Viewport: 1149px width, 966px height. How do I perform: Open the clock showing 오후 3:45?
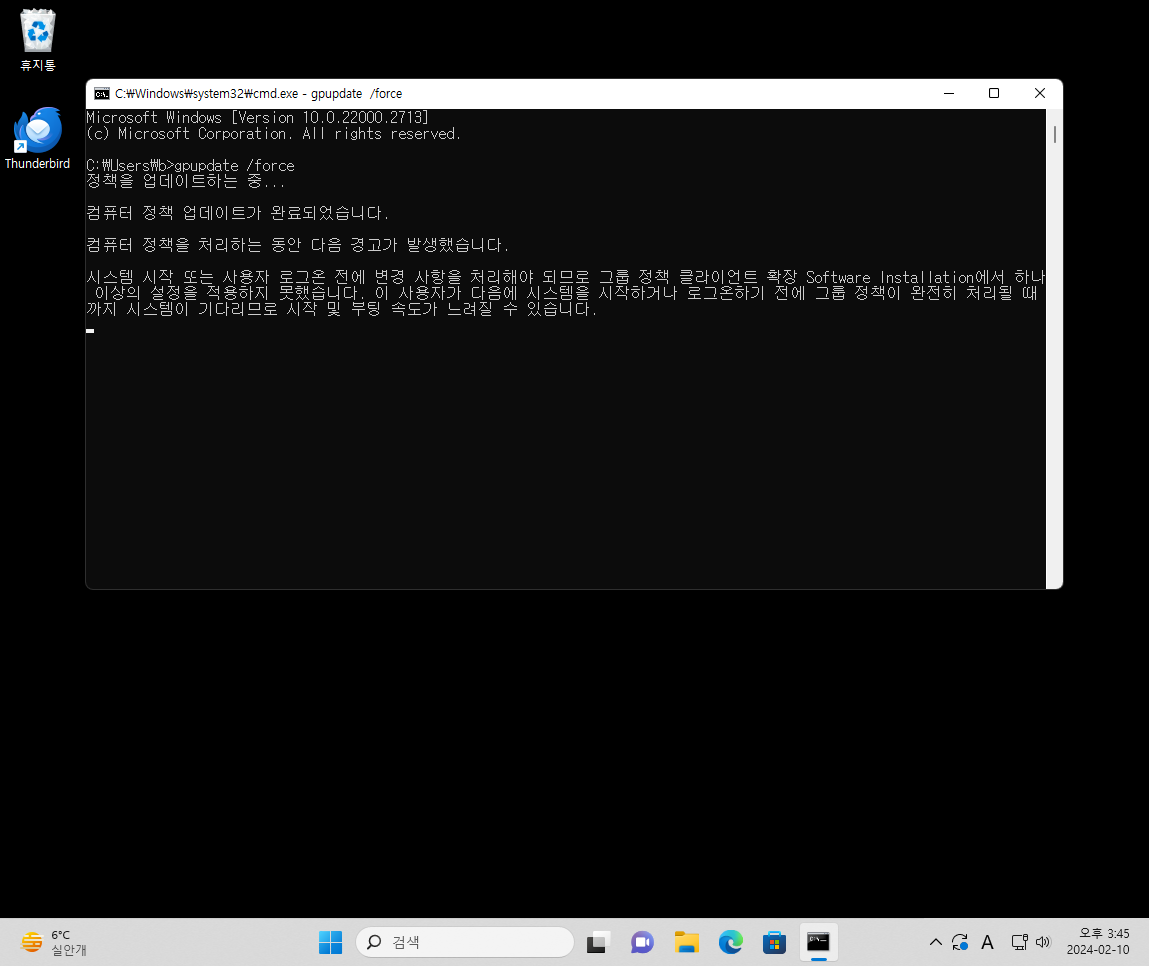pyautogui.click(x=1098, y=942)
